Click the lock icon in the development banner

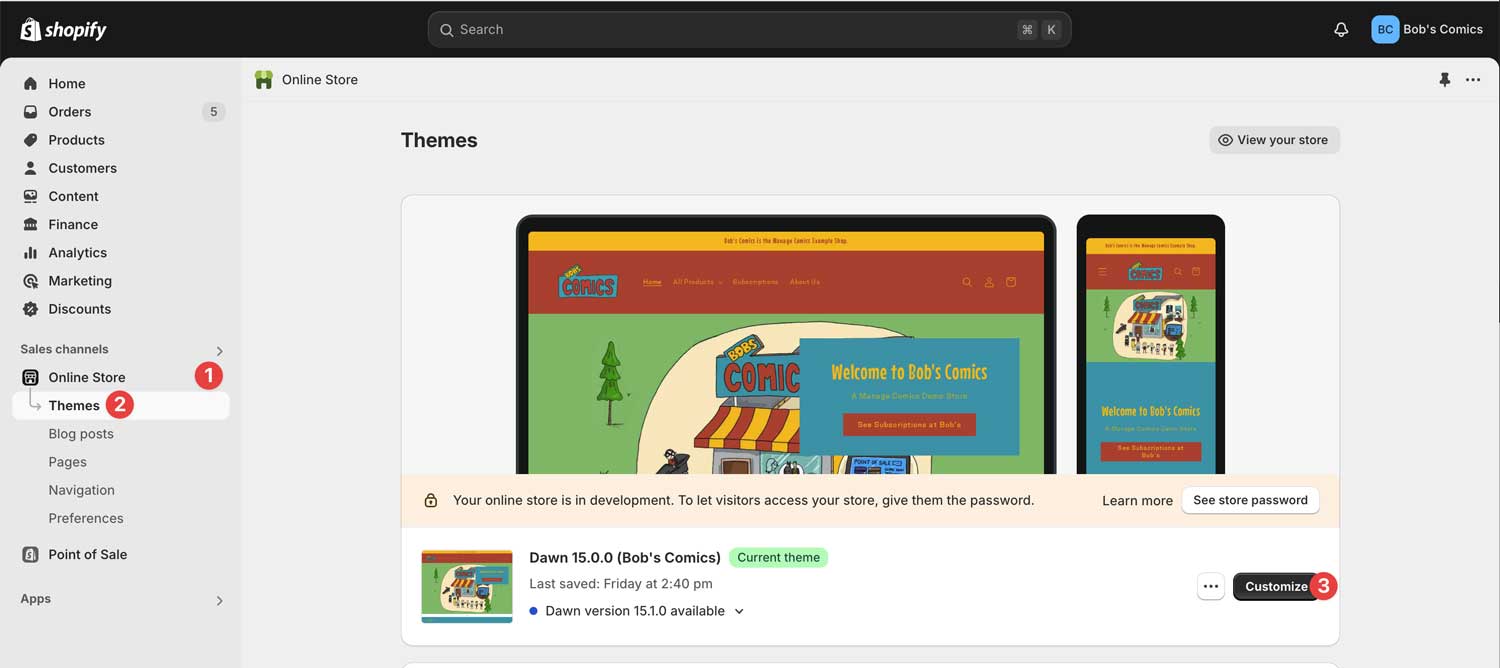[431, 500]
